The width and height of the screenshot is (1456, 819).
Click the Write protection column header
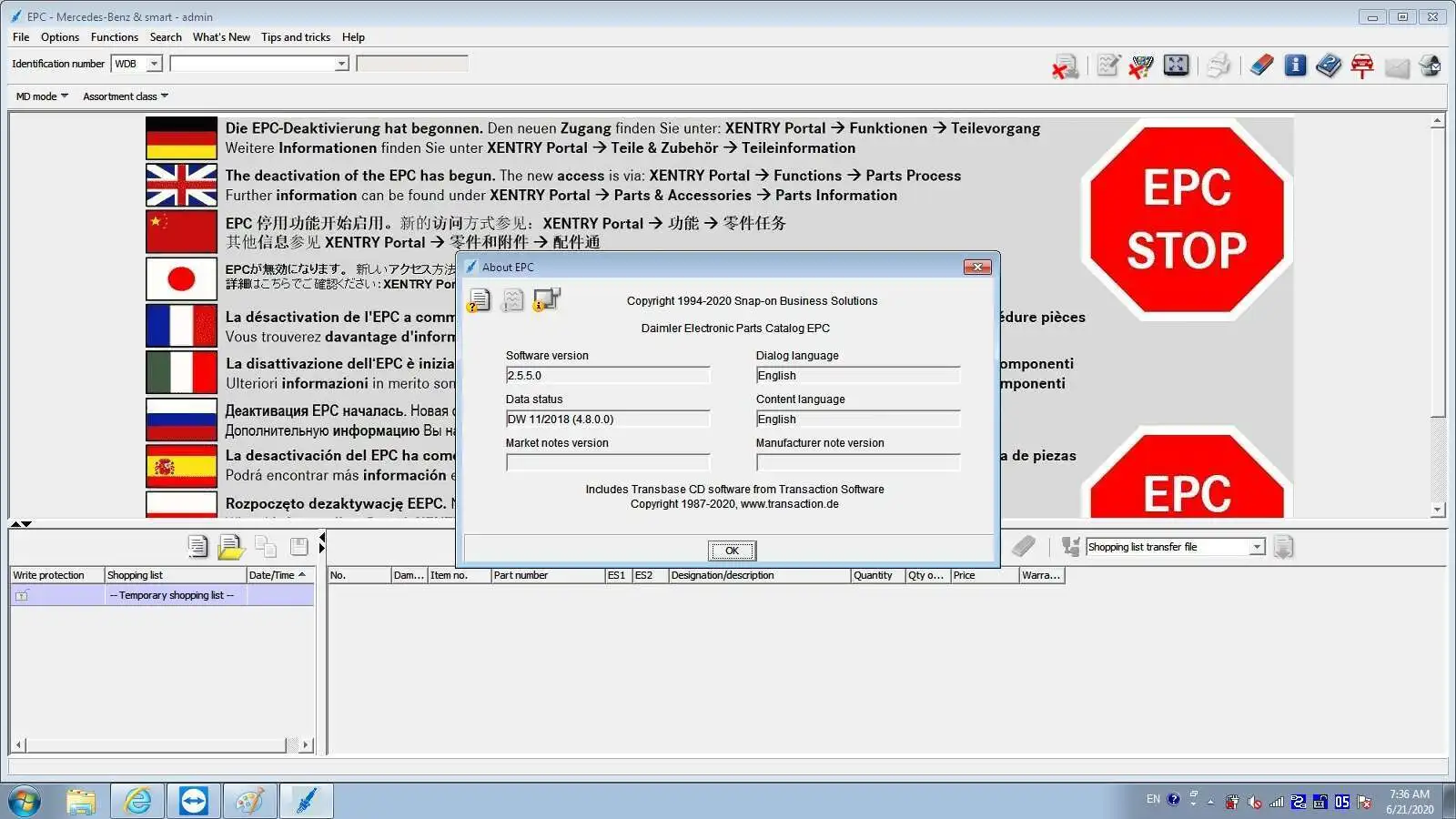click(57, 575)
